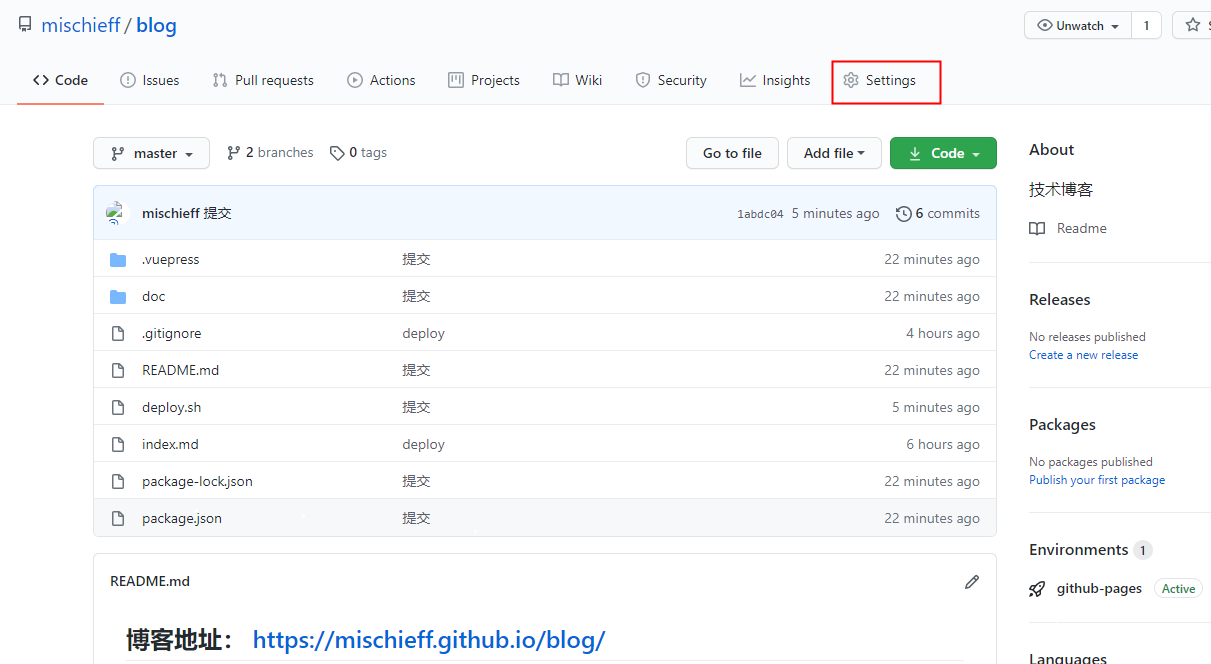Open the Pull requests tab

tap(263, 80)
